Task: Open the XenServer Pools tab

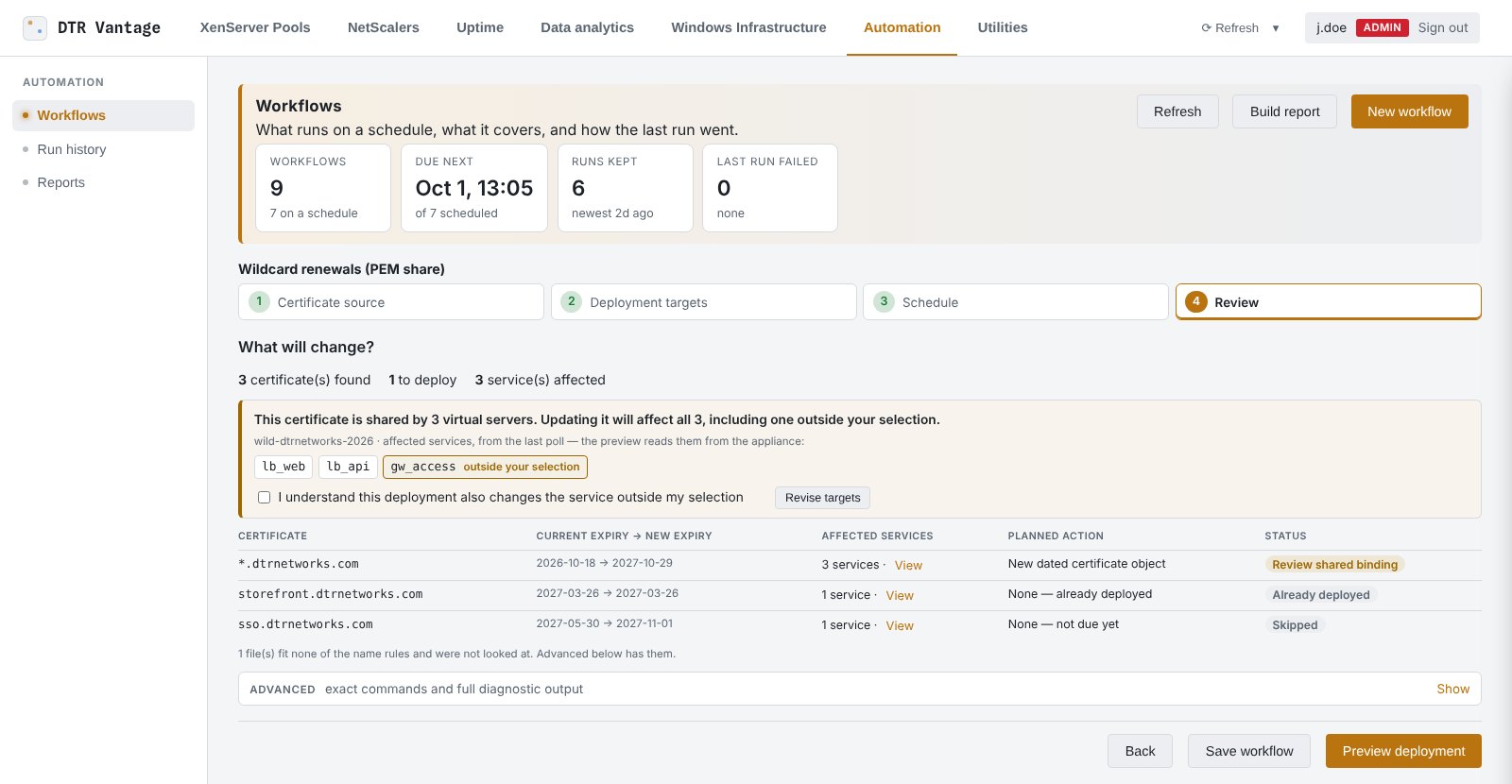Action: point(255,27)
